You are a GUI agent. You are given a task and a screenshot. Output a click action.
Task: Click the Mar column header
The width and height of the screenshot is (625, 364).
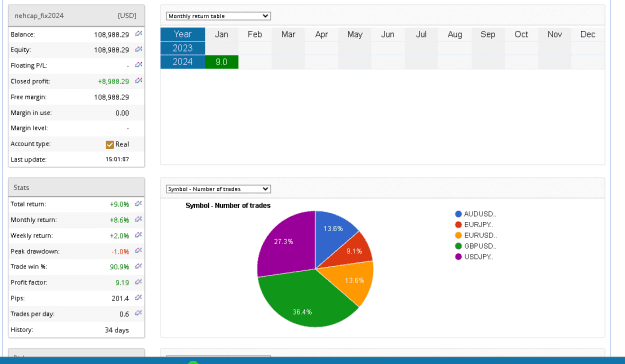288,34
